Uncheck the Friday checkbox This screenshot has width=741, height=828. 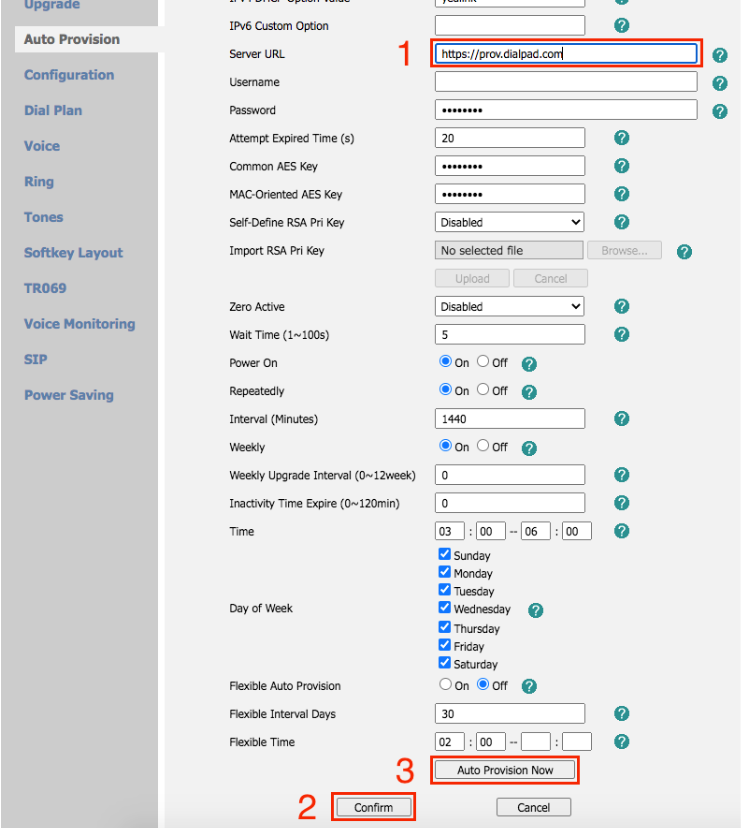coord(445,645)
